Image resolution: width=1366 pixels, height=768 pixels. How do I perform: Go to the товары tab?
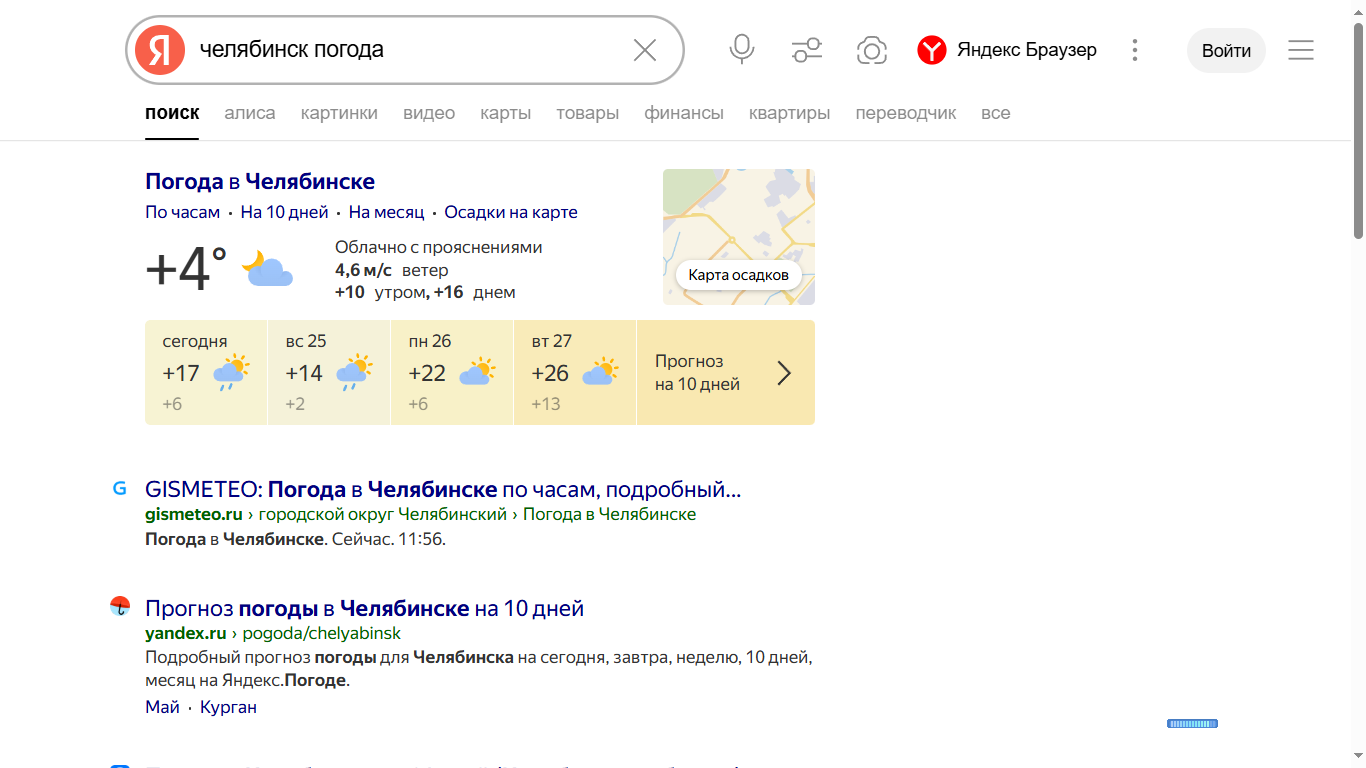(x=588, y=113)
